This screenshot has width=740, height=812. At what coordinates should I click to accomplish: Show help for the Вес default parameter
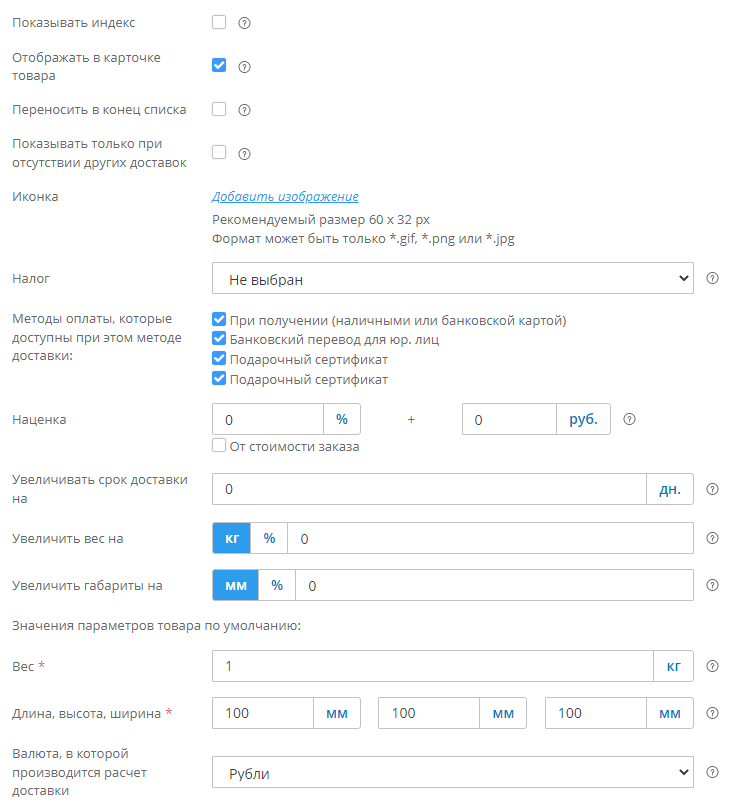click(713, 666)
